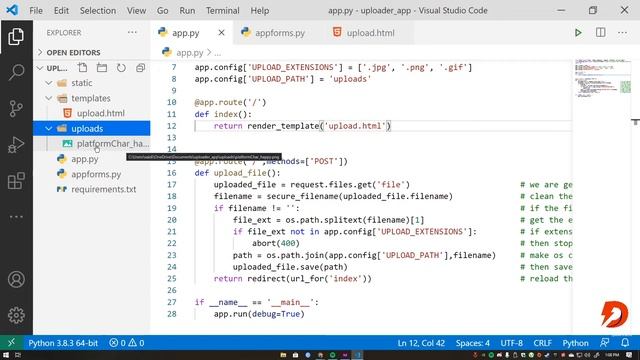Open the Edit menu
The width and height of the screenshot is (640, 360).
click(61, 11)
